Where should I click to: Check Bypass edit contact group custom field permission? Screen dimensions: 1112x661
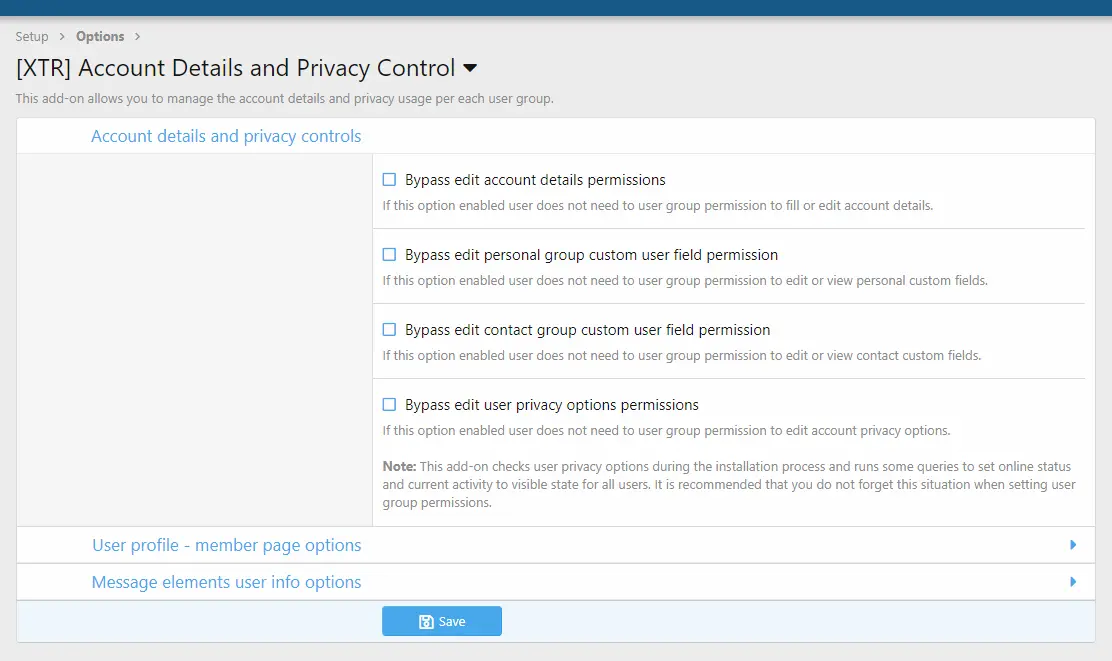[x=389, y=330]
